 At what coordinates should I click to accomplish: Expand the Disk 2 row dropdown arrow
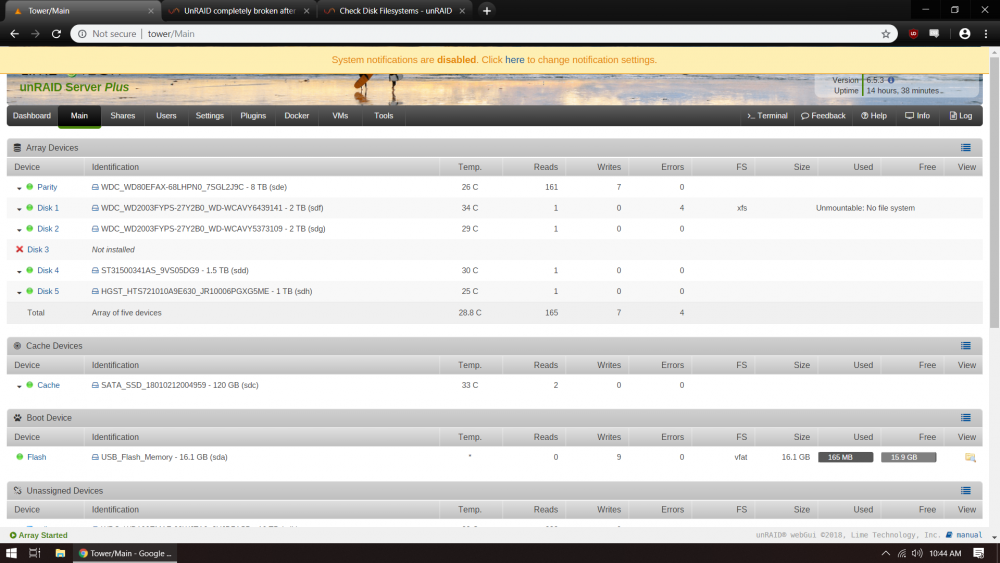click(x=19, y=230)
